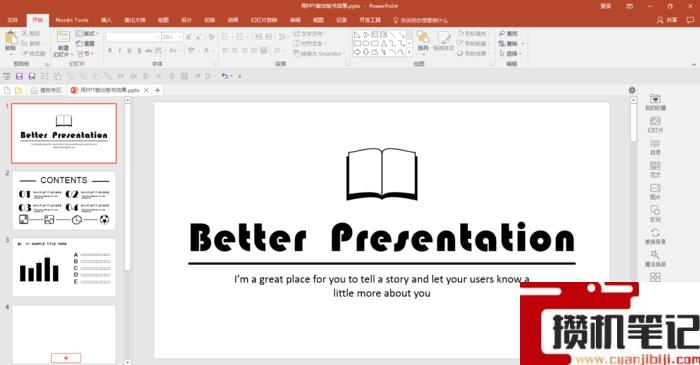
Task: Expand the shapes gallery more arrow
Action: point(409,52)
